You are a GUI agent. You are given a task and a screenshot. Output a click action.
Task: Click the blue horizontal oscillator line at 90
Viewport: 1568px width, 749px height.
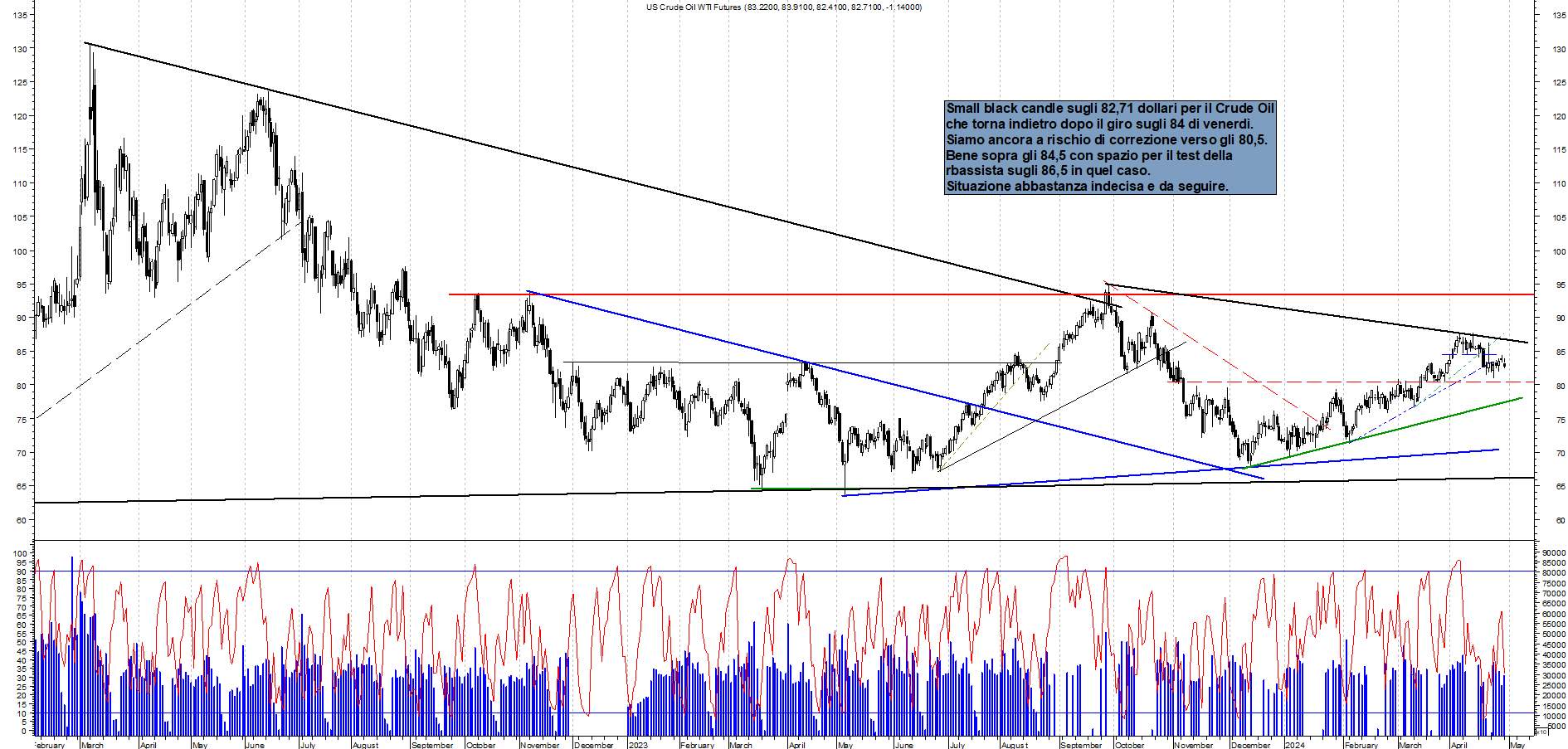[x=784, y=571]
